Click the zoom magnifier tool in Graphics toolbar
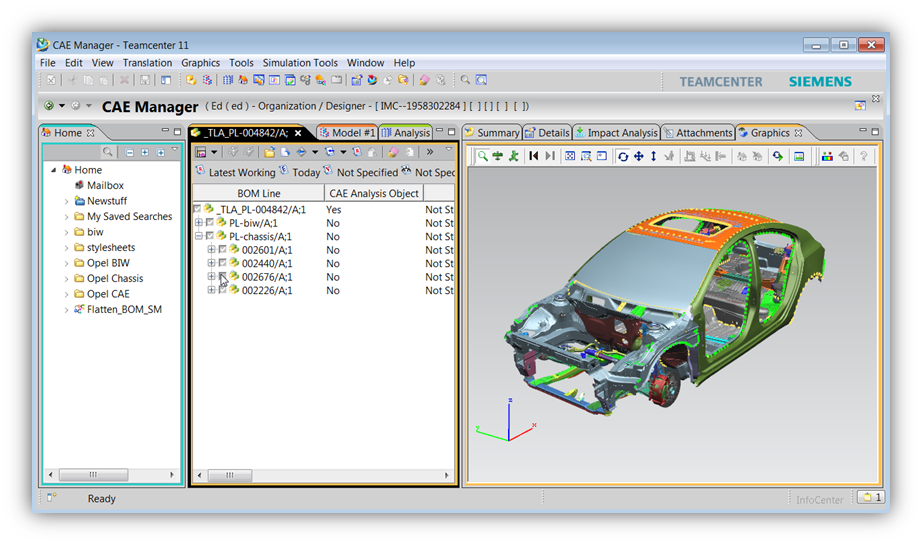This screenshot has width=922, height=545. pos(482,156)
